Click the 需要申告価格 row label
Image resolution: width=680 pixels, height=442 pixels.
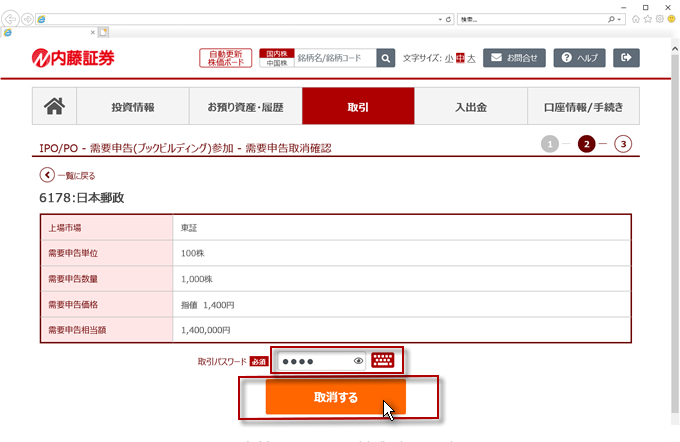pos(73,304)
